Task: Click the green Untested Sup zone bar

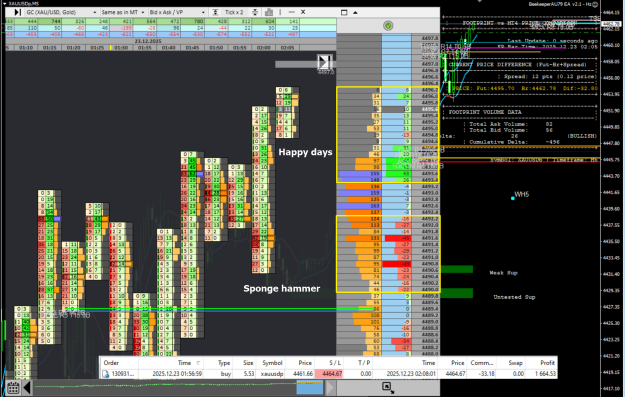Action: coord(457,293)
